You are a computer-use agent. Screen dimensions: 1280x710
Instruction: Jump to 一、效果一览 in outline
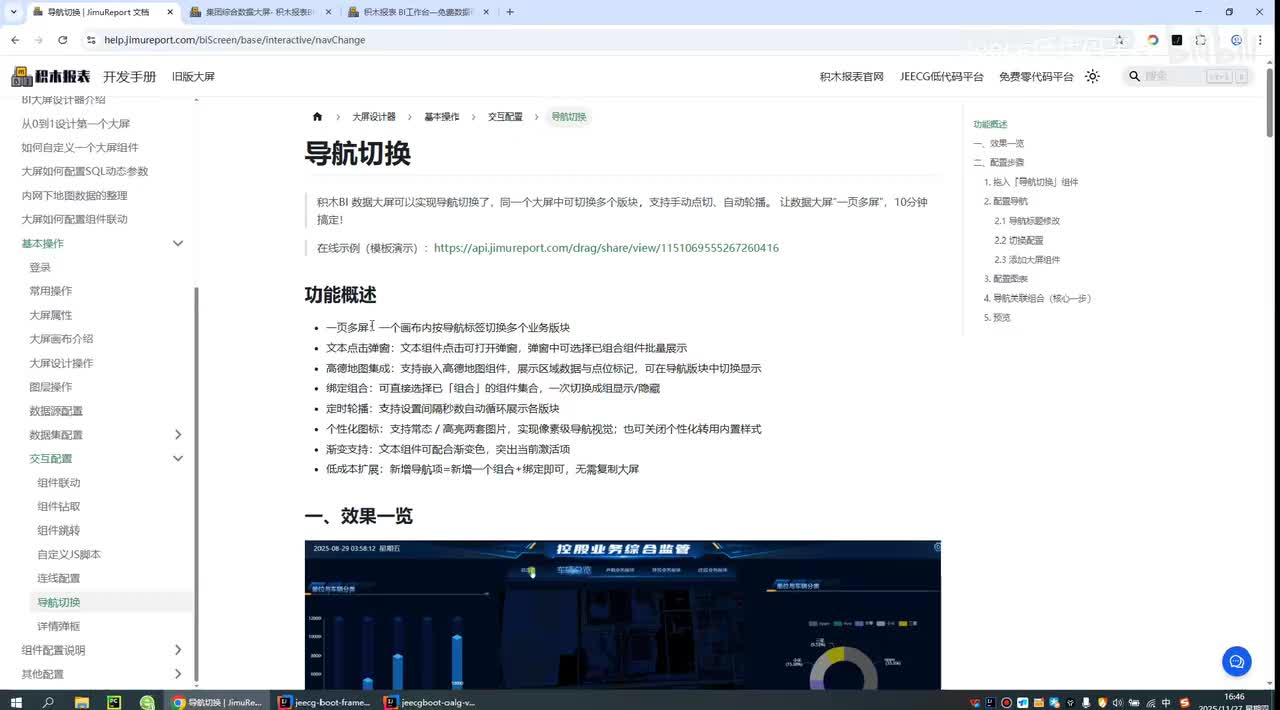pyautogui.click(x=999, y=143)
